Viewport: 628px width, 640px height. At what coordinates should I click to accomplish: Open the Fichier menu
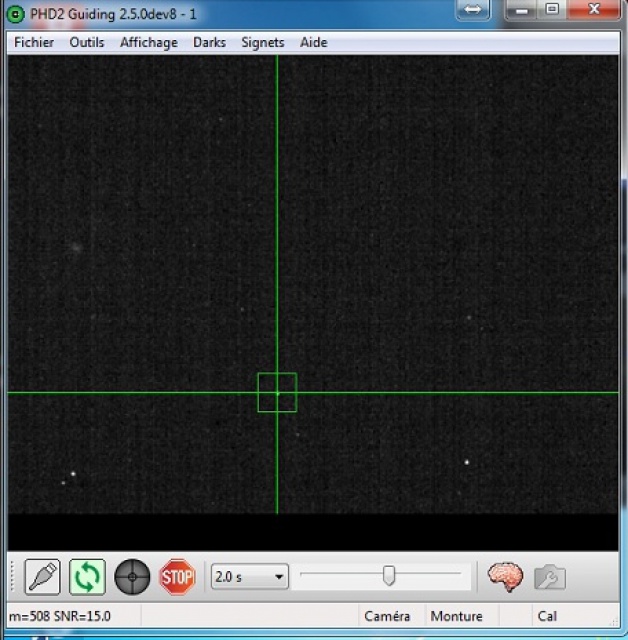pyautogui.click(x=34, y=42)
